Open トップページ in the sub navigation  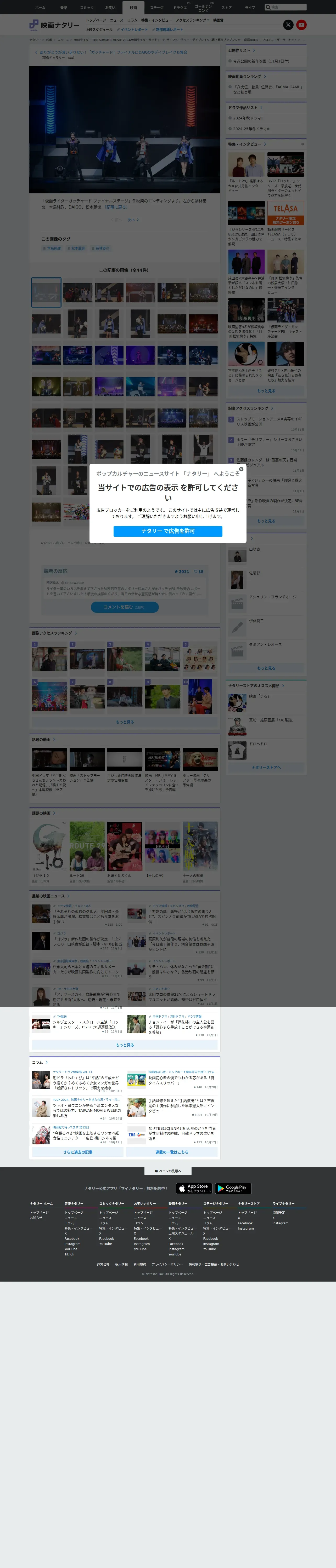point(96,20)
